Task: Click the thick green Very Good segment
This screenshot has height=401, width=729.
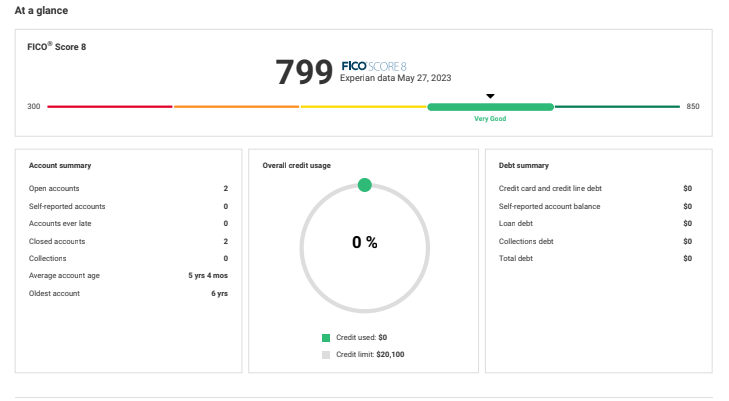Action: pos(490,107)
